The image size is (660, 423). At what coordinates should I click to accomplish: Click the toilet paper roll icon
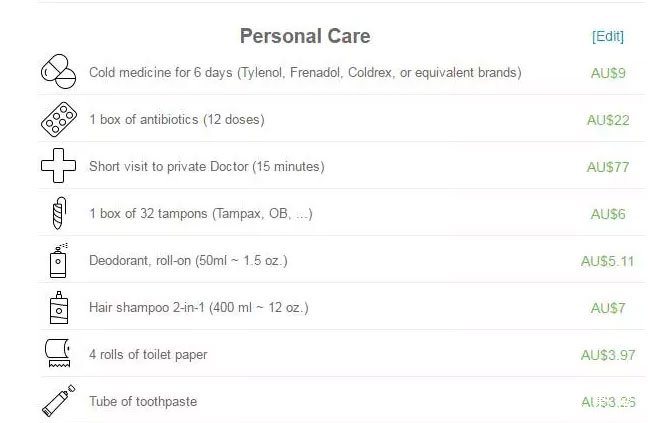58,353
